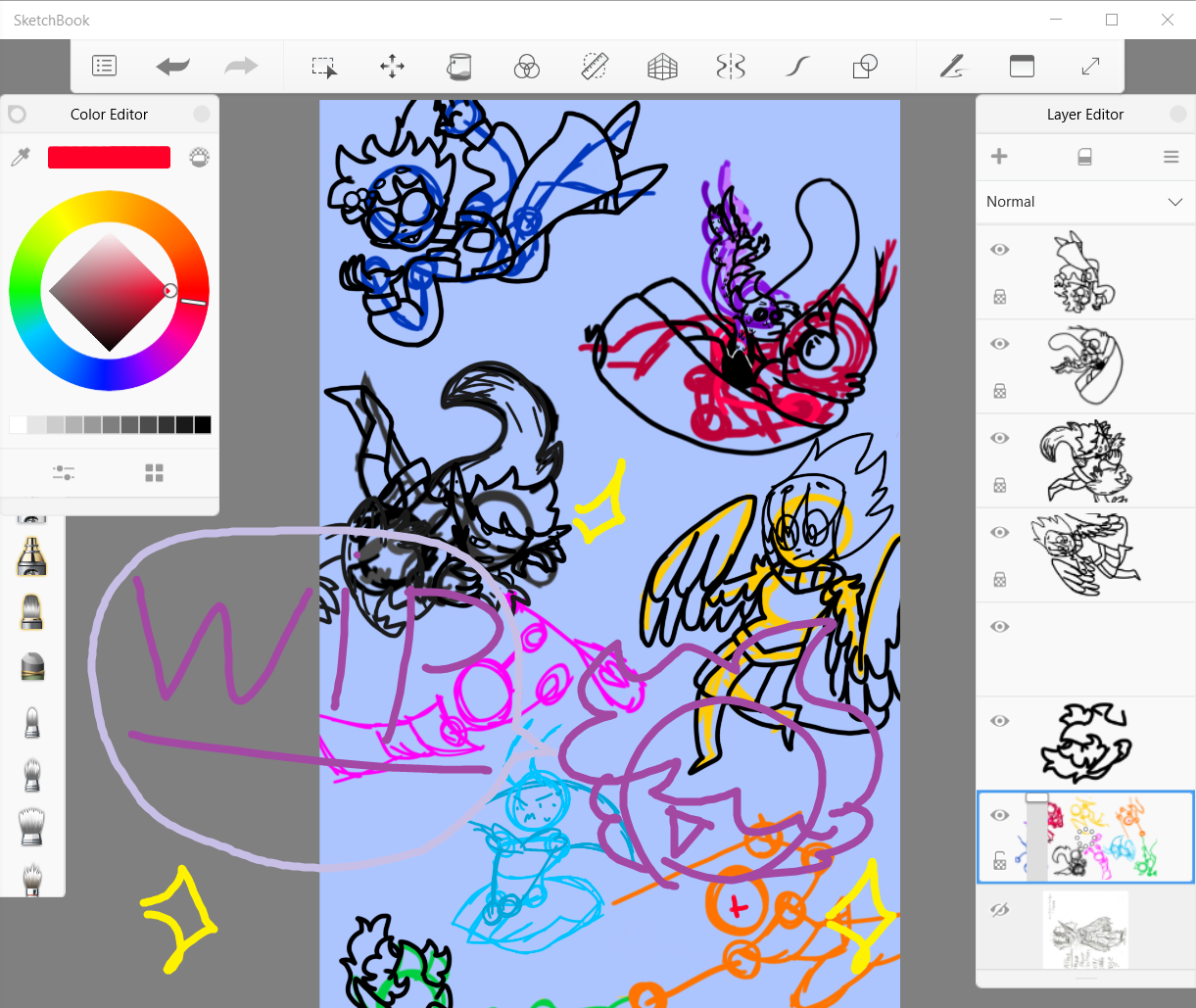This screenshot has height=1008, width=1196.
Task: Toggle lock transparency on the flying winged figure layer
Action: (1000, 579)
